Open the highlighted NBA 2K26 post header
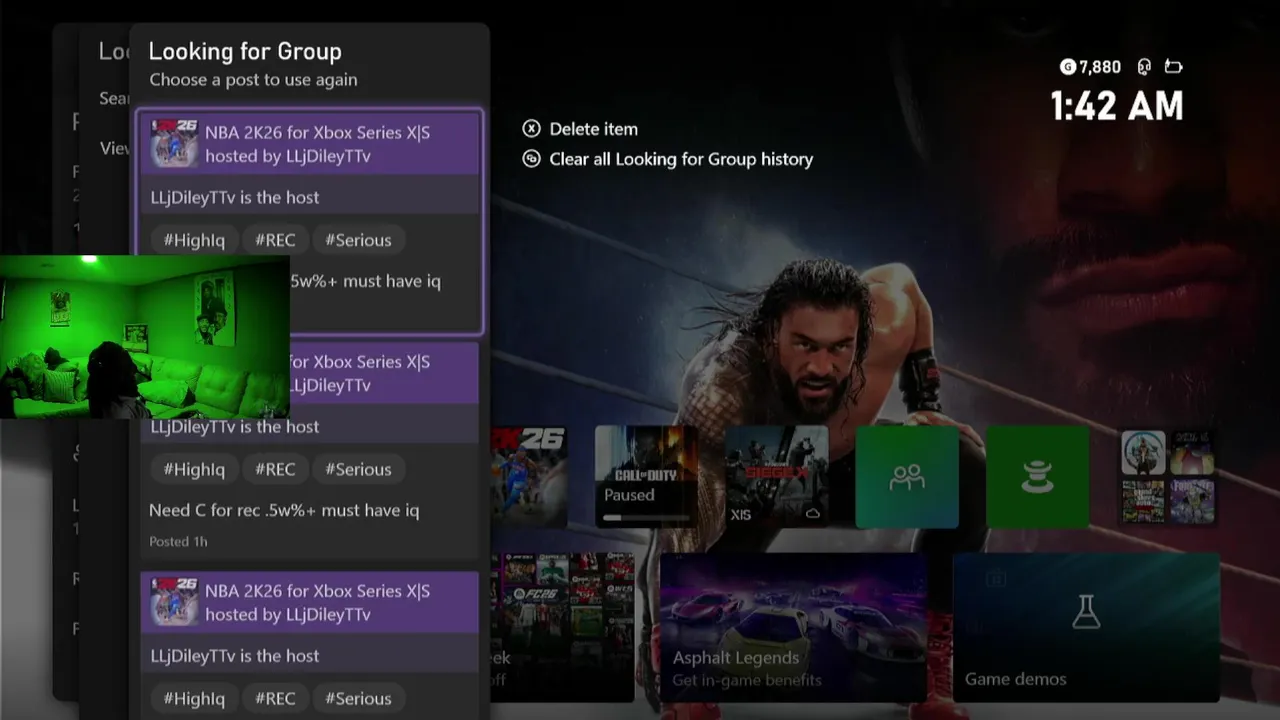 [x=310, y=144]
